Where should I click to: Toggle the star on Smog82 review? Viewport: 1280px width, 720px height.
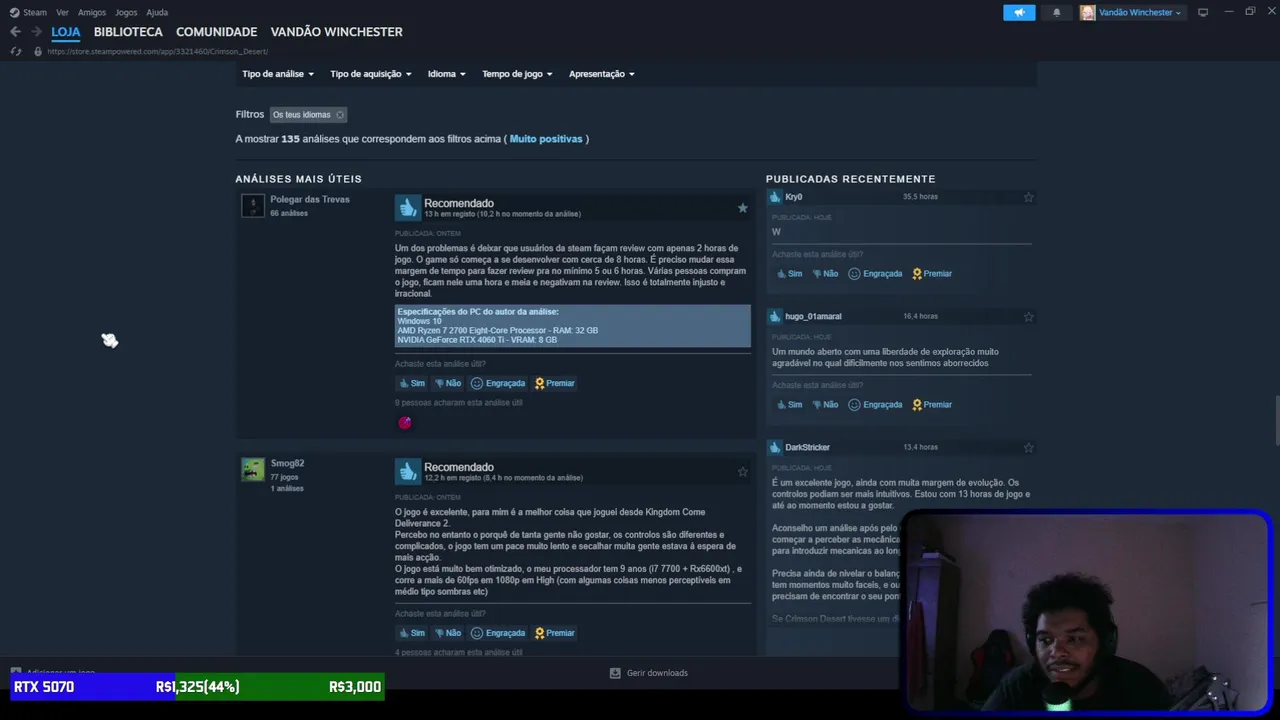point(742,472)
